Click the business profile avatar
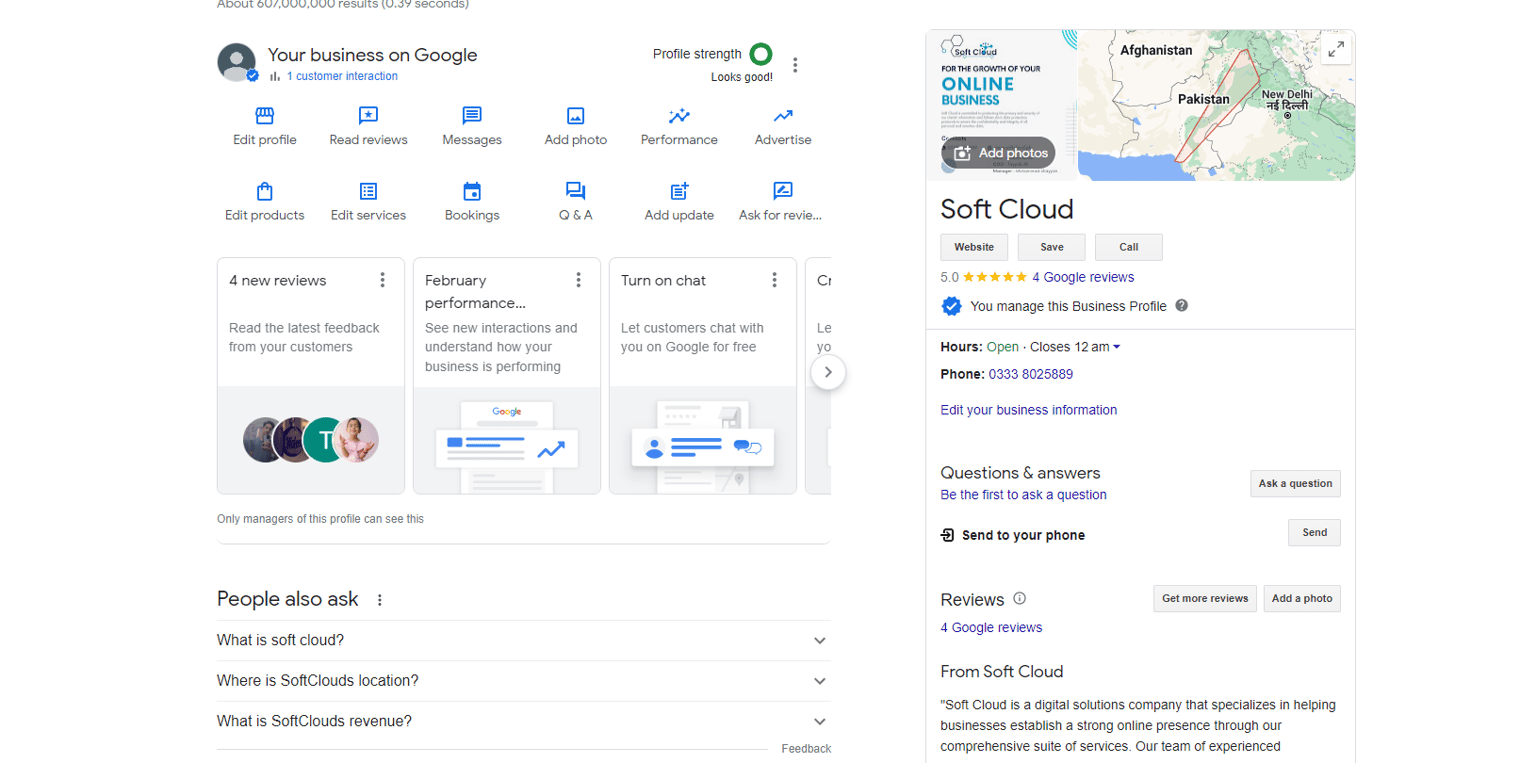This screenshot has height=763, width=1536. point(237,62)
